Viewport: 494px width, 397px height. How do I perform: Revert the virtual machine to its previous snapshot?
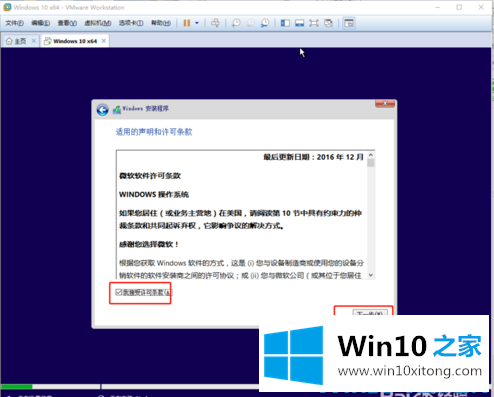(250, 23)
